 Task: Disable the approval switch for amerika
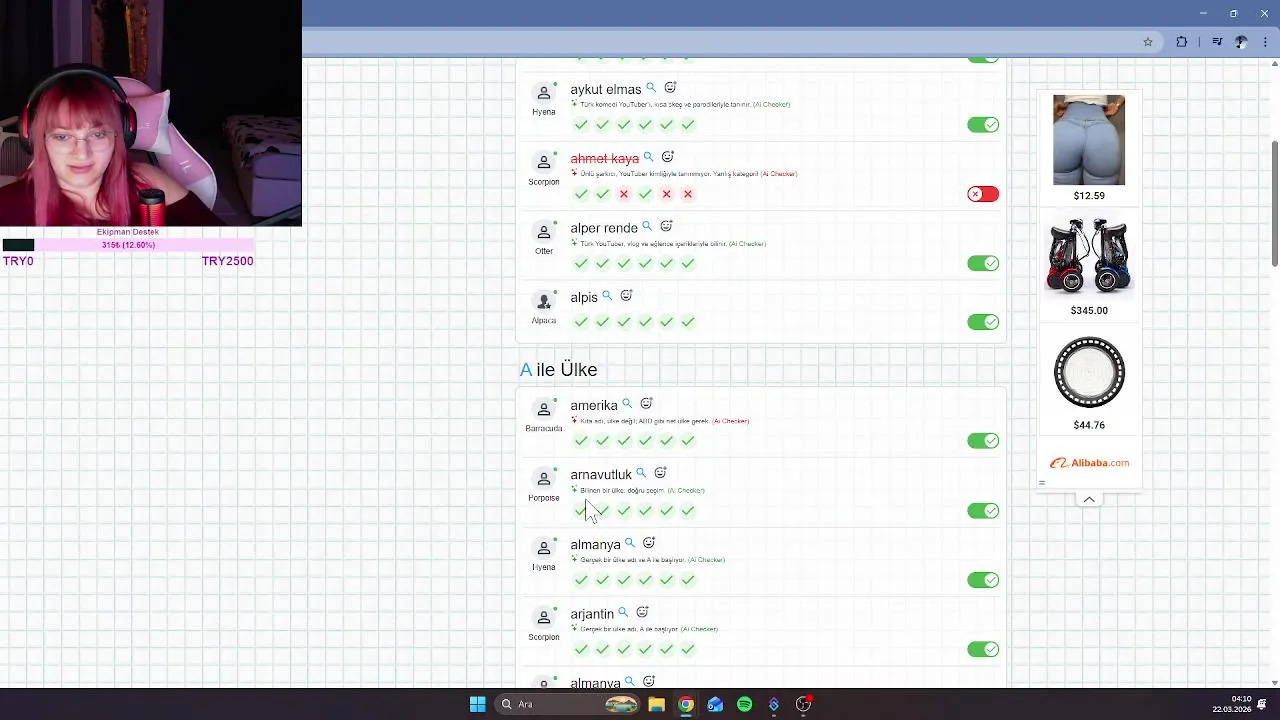tap(983, 441)
